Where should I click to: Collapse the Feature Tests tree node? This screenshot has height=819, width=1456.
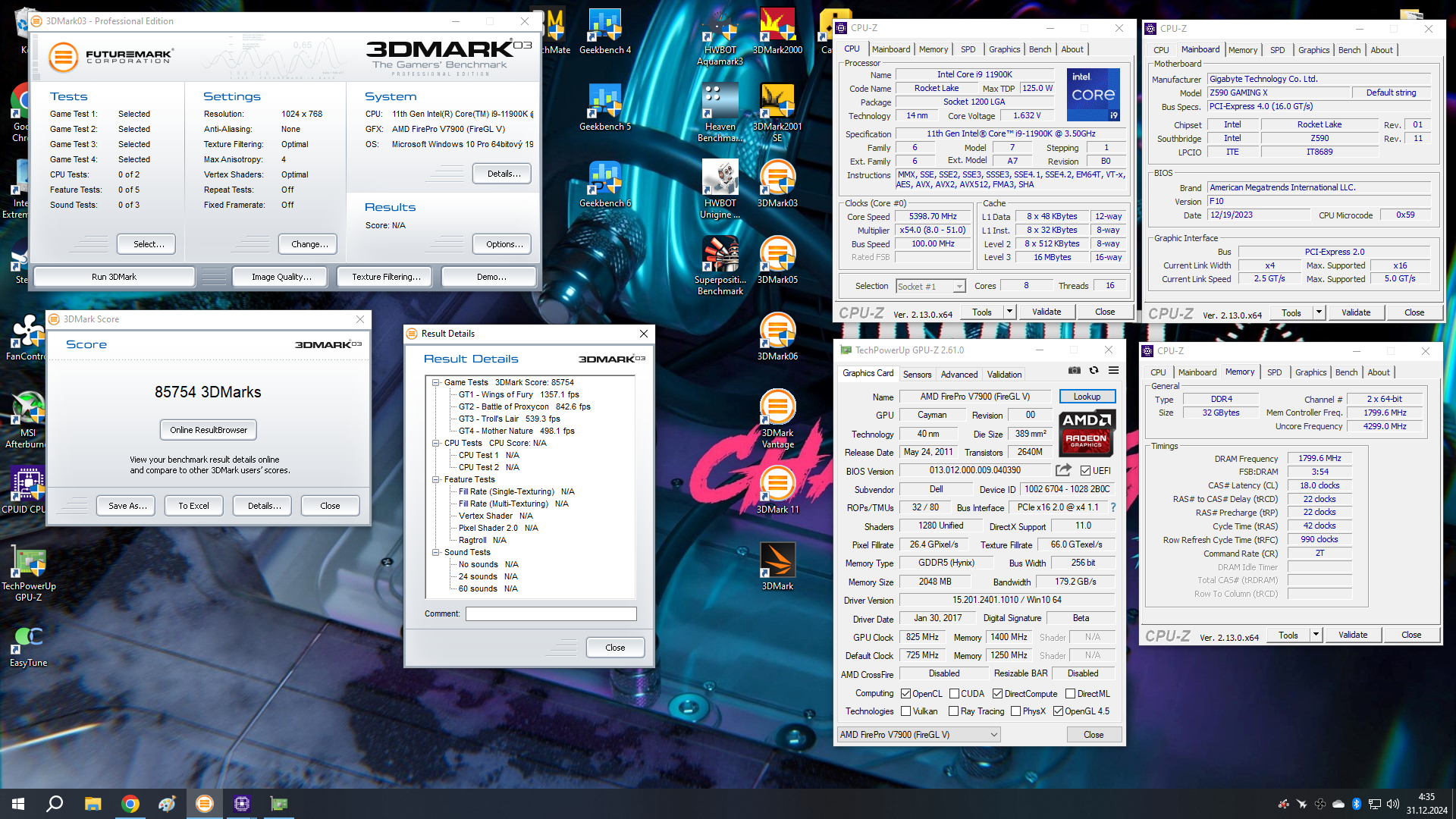(436, 479)
